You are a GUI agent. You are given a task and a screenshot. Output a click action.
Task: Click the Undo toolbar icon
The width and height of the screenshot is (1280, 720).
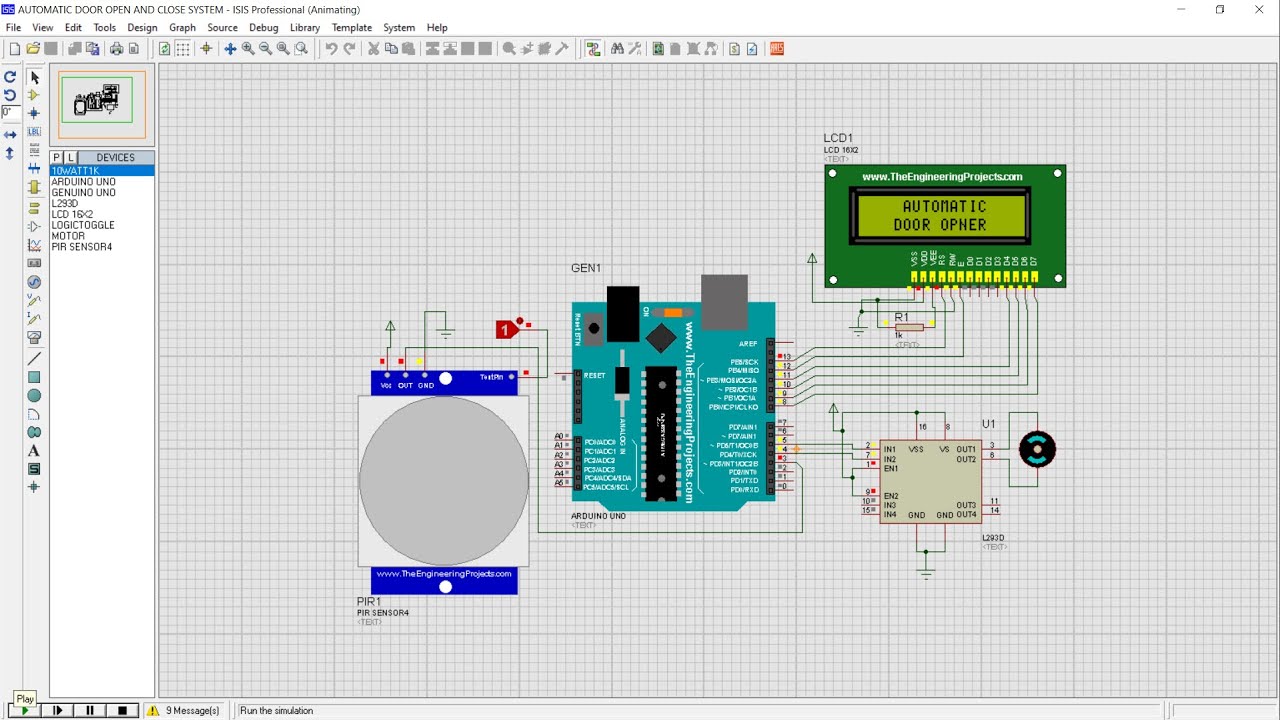point(331,48)
